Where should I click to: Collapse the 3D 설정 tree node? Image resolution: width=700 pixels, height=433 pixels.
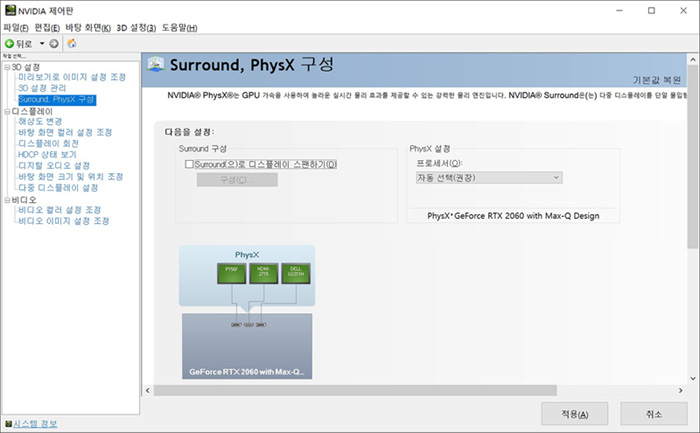7,67
